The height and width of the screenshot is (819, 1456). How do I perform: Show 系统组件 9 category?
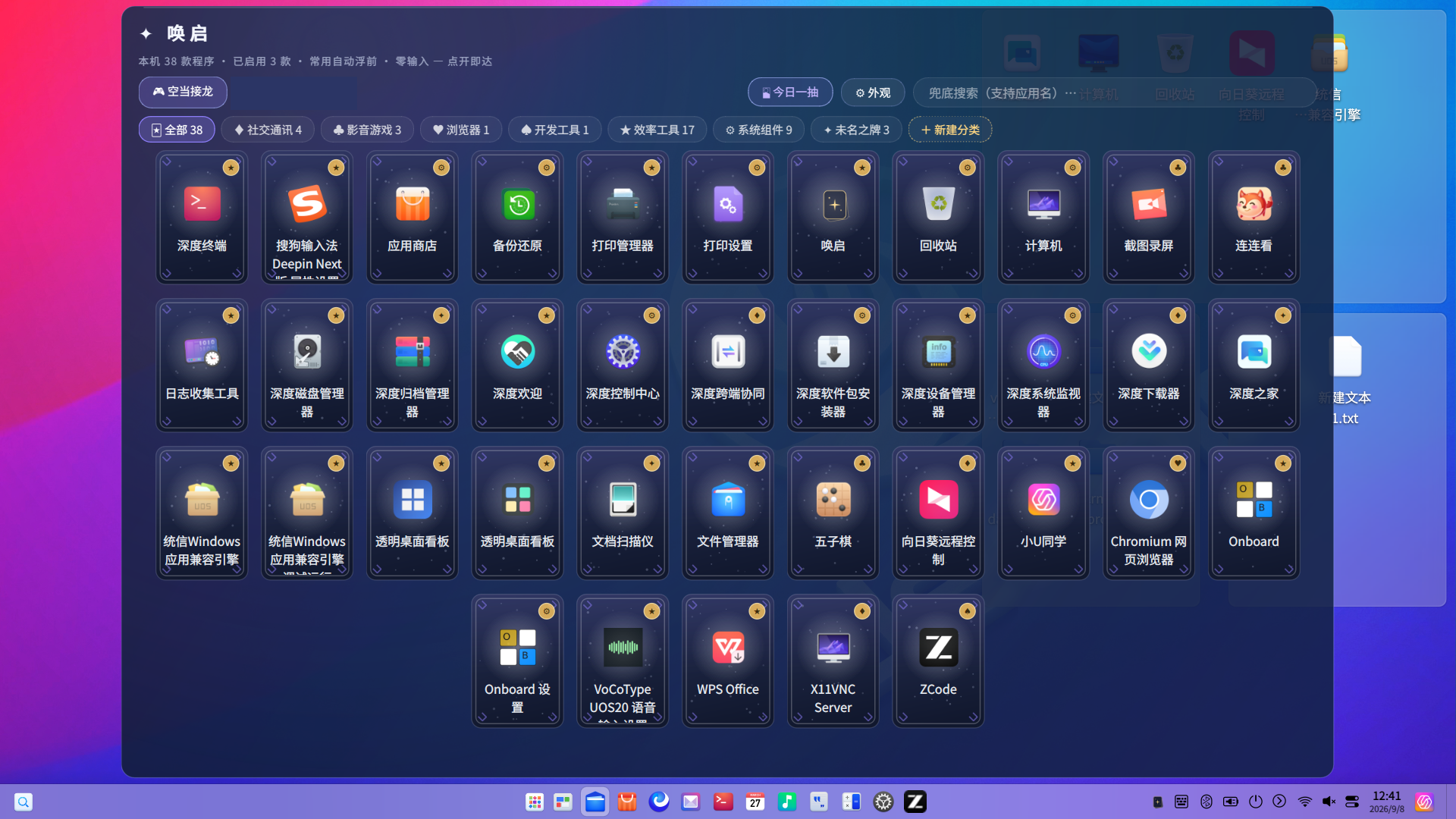(x=758, y=130)
